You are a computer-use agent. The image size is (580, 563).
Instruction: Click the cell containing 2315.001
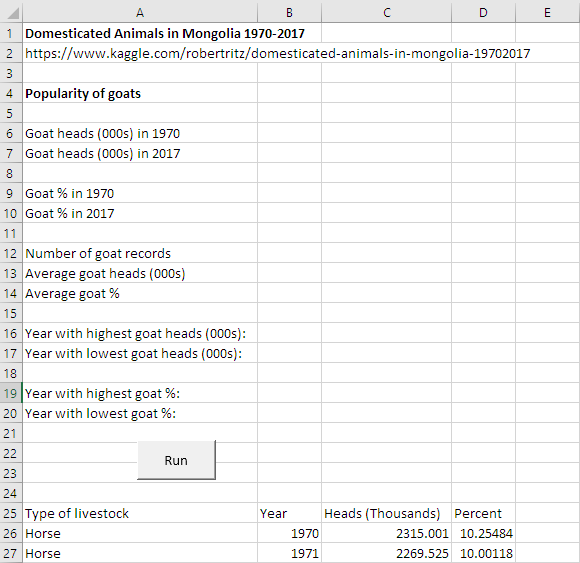point(387,533)
